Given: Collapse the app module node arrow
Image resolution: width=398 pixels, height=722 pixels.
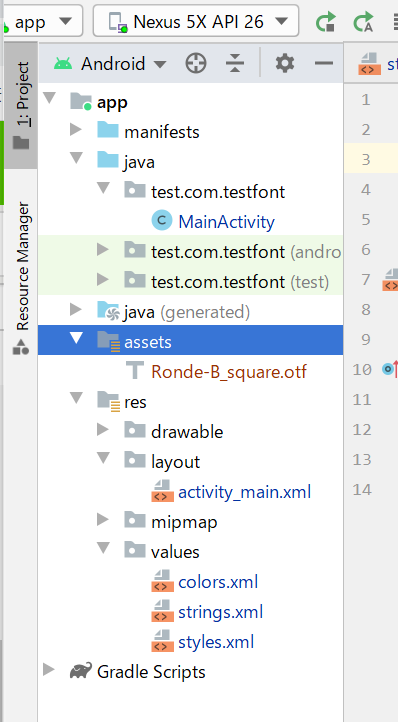Looking at the screenshot, I should click(x=49, y=98).
